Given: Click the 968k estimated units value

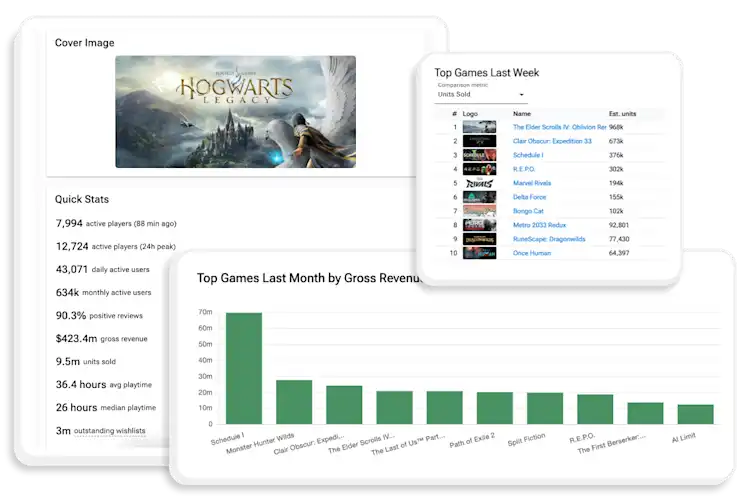Looking at the screenshot, I should click(x=616, y=127).
